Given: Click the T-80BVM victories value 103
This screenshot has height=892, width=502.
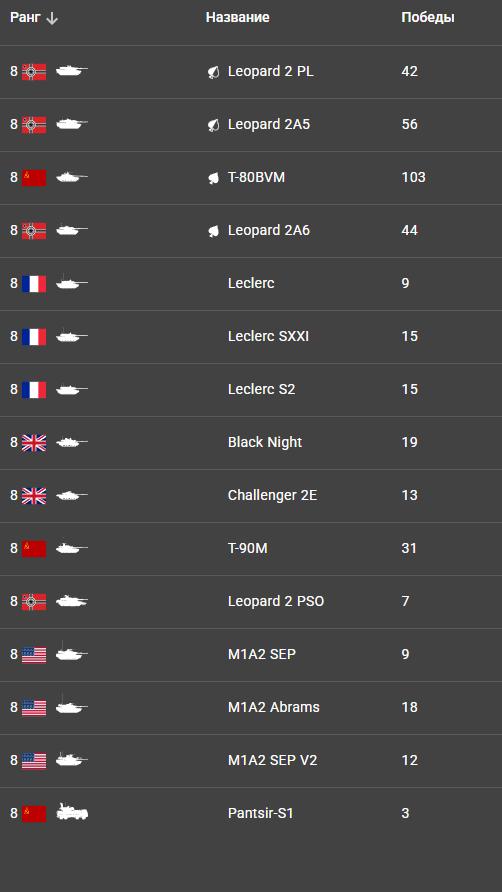Looking at the screenshot, I should (x=413, y=177).
